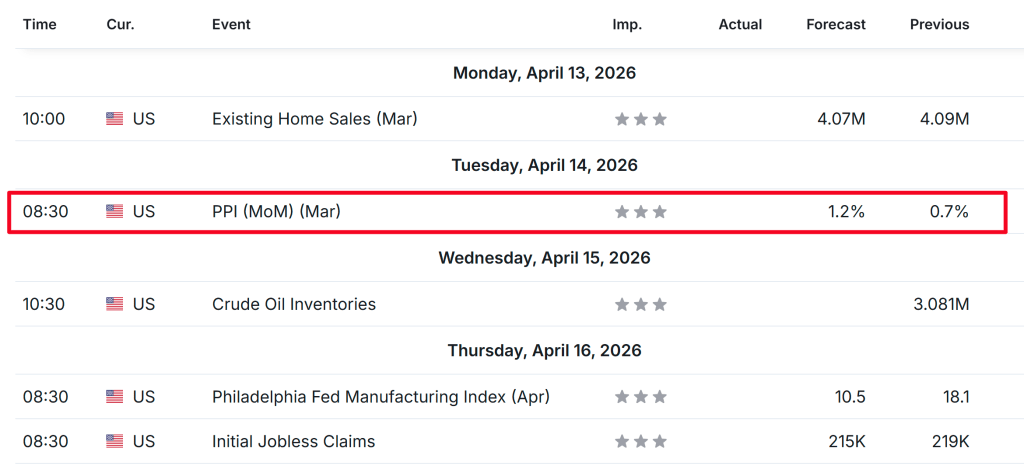Open PPI (MoM) (Mar) event details
Image resolution: width=1024 pixels, height=476 pixels.
276,212
